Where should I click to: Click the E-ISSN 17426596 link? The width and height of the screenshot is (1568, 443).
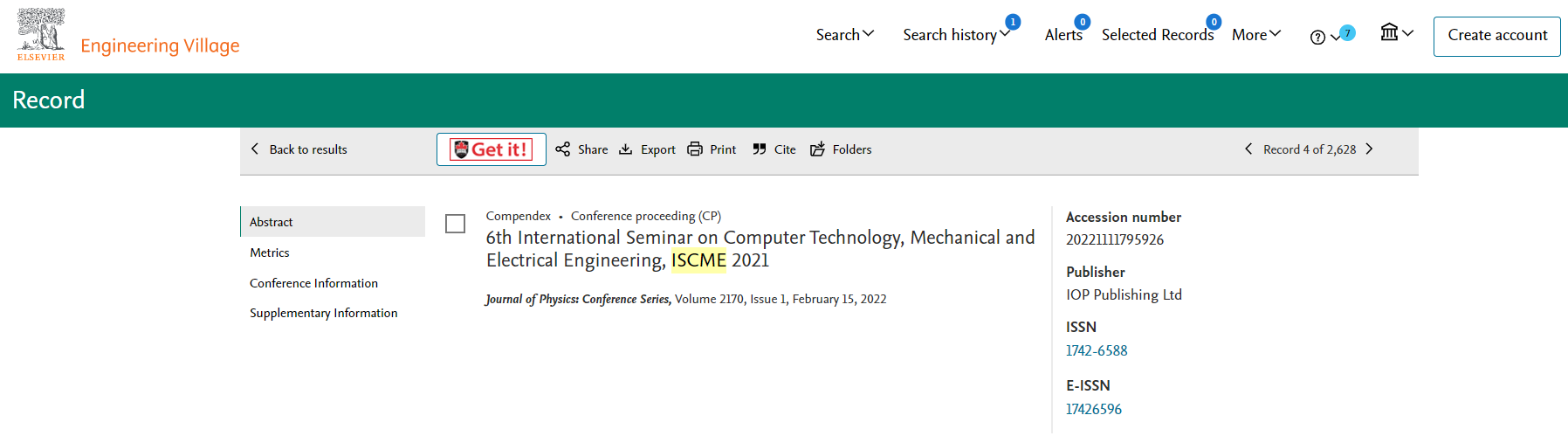tap(1094, 409)
